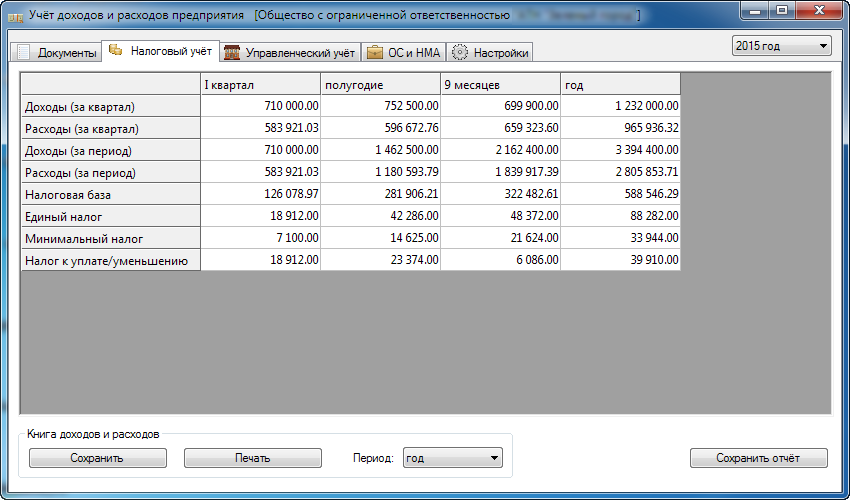850x500 pixels.
Task: Click the cell with value 2 805 853.71
Action: 621,172
